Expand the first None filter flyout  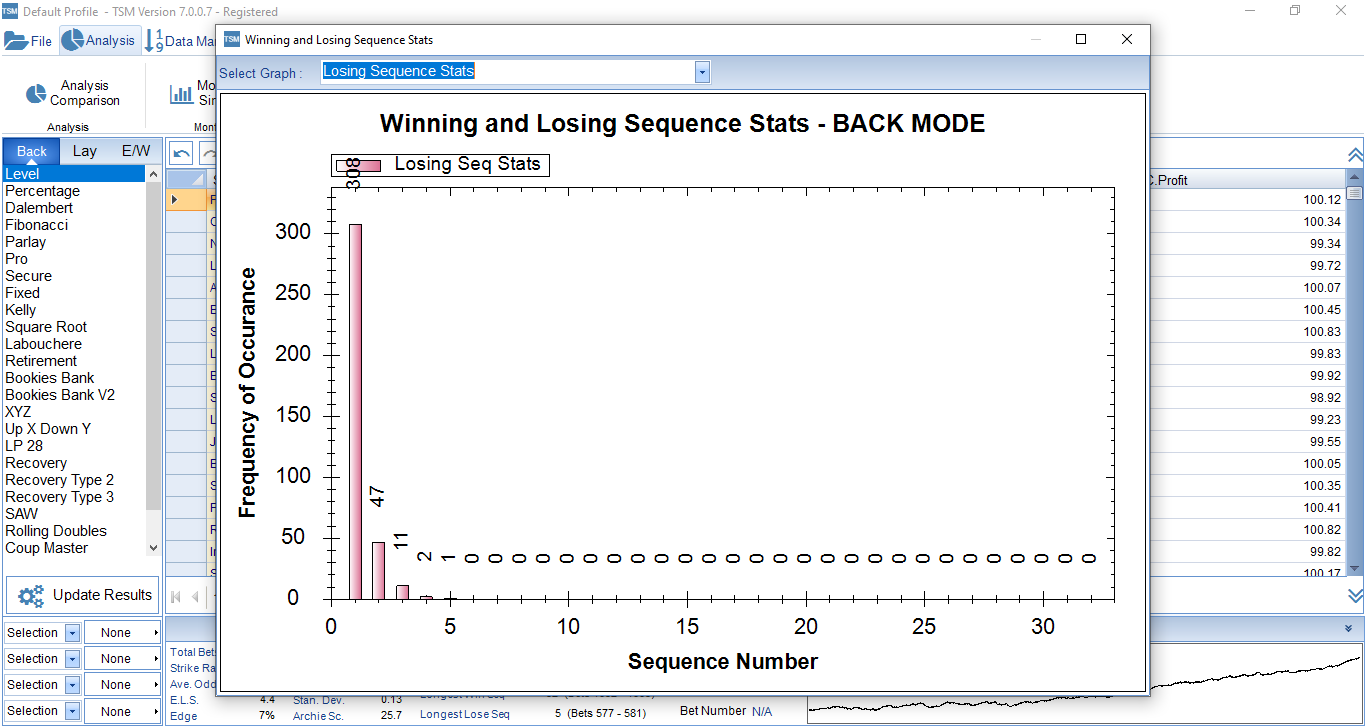(155, 633)
